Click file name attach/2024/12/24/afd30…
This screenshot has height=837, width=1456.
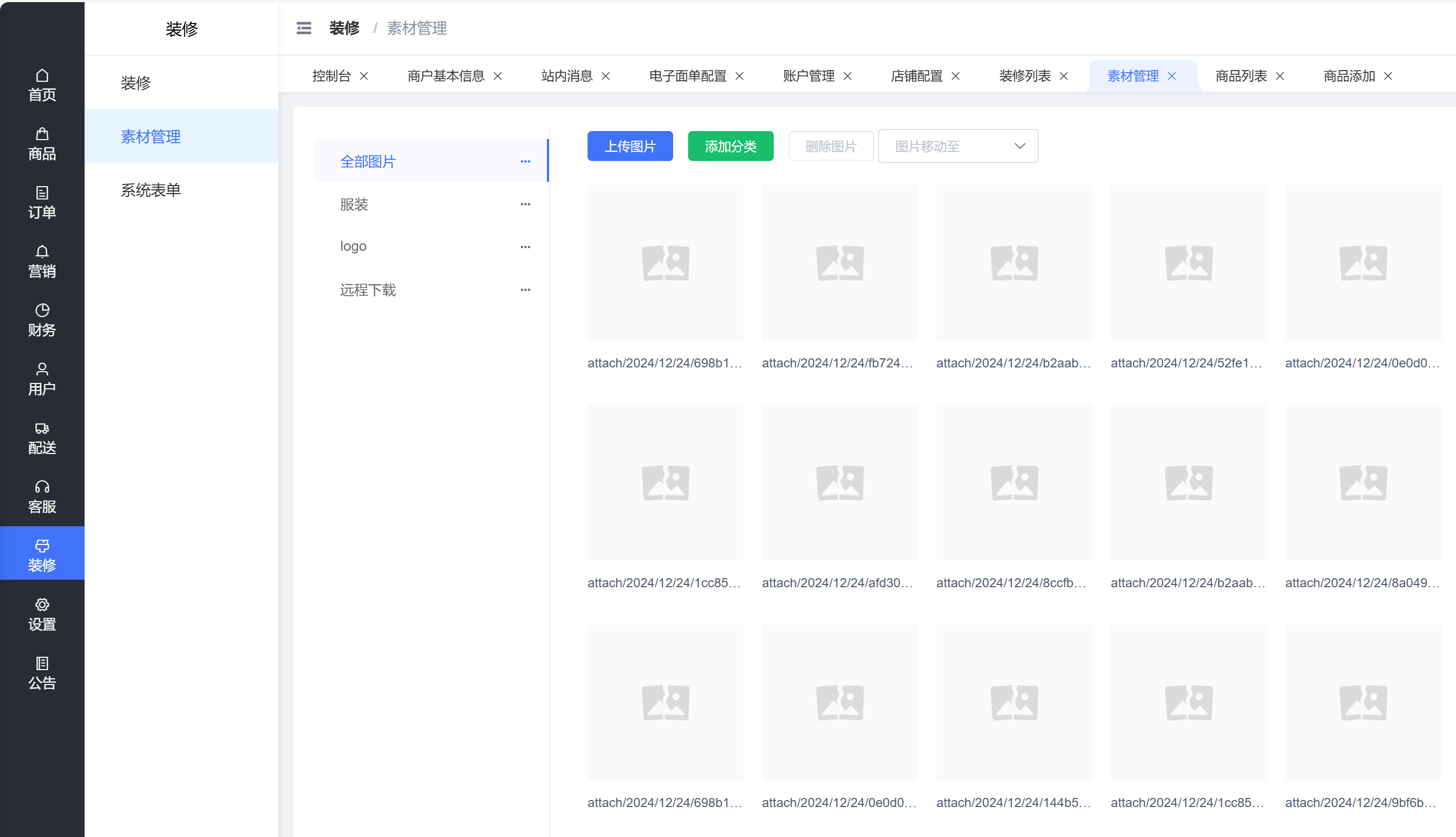[838, 582]
